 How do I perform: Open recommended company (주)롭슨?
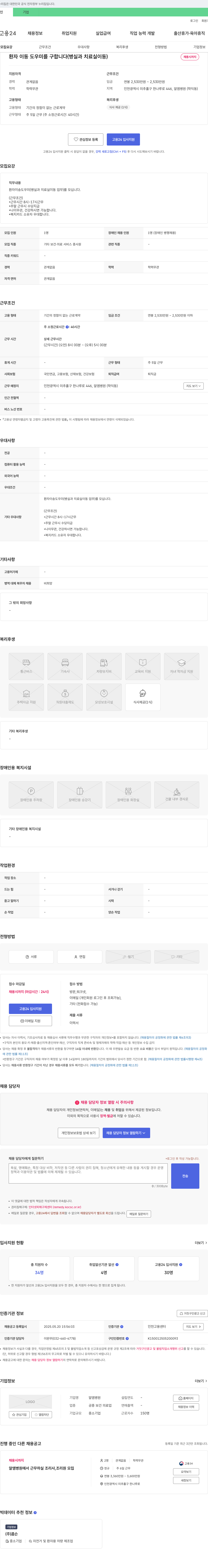pyautogui.click(x=11, y=1534)
